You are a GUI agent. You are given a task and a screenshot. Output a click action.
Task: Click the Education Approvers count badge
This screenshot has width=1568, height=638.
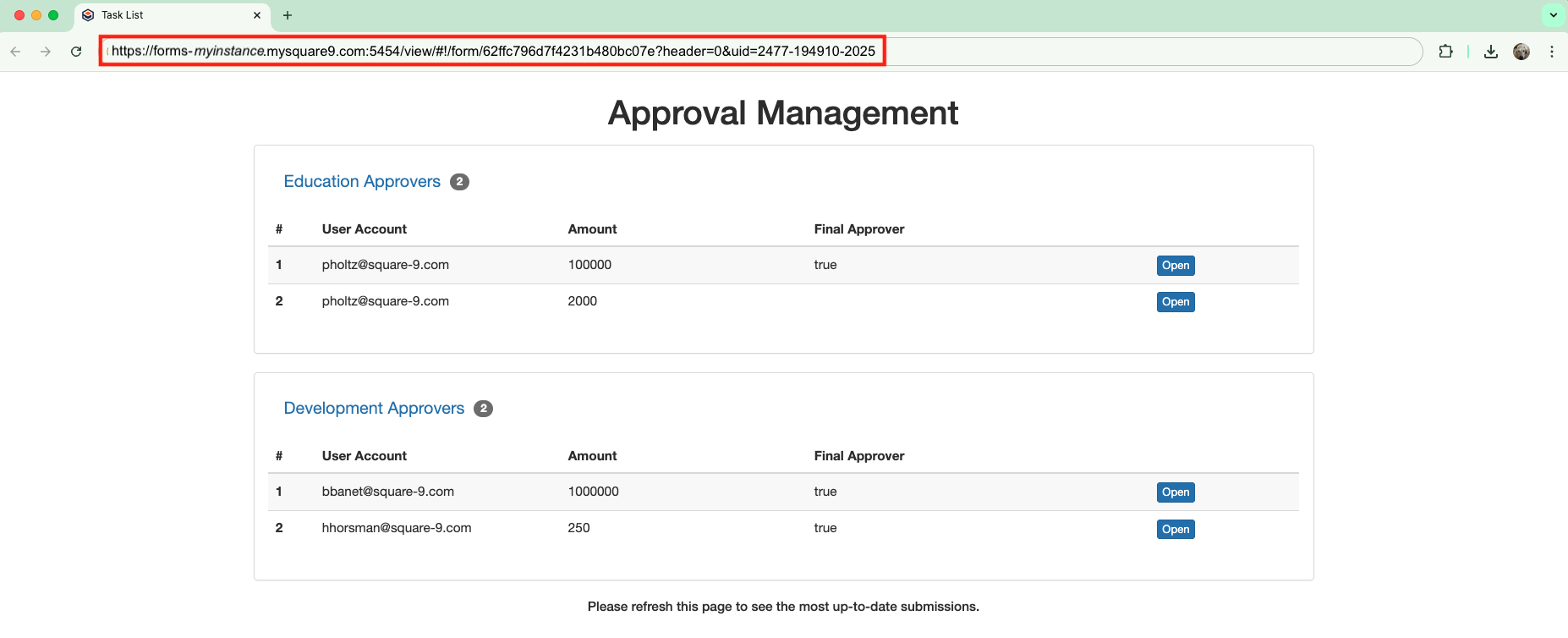(x=459, y=182)
